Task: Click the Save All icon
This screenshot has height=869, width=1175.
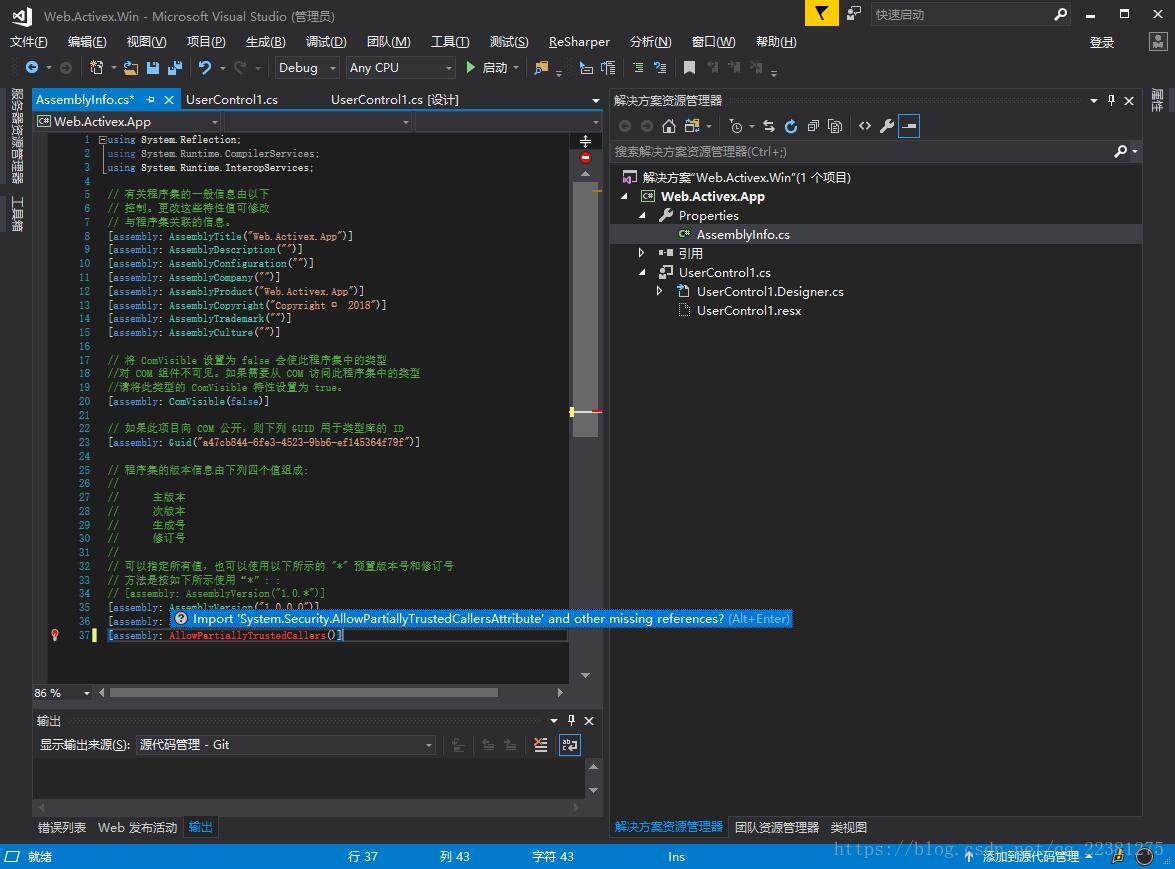Action: 175,67
